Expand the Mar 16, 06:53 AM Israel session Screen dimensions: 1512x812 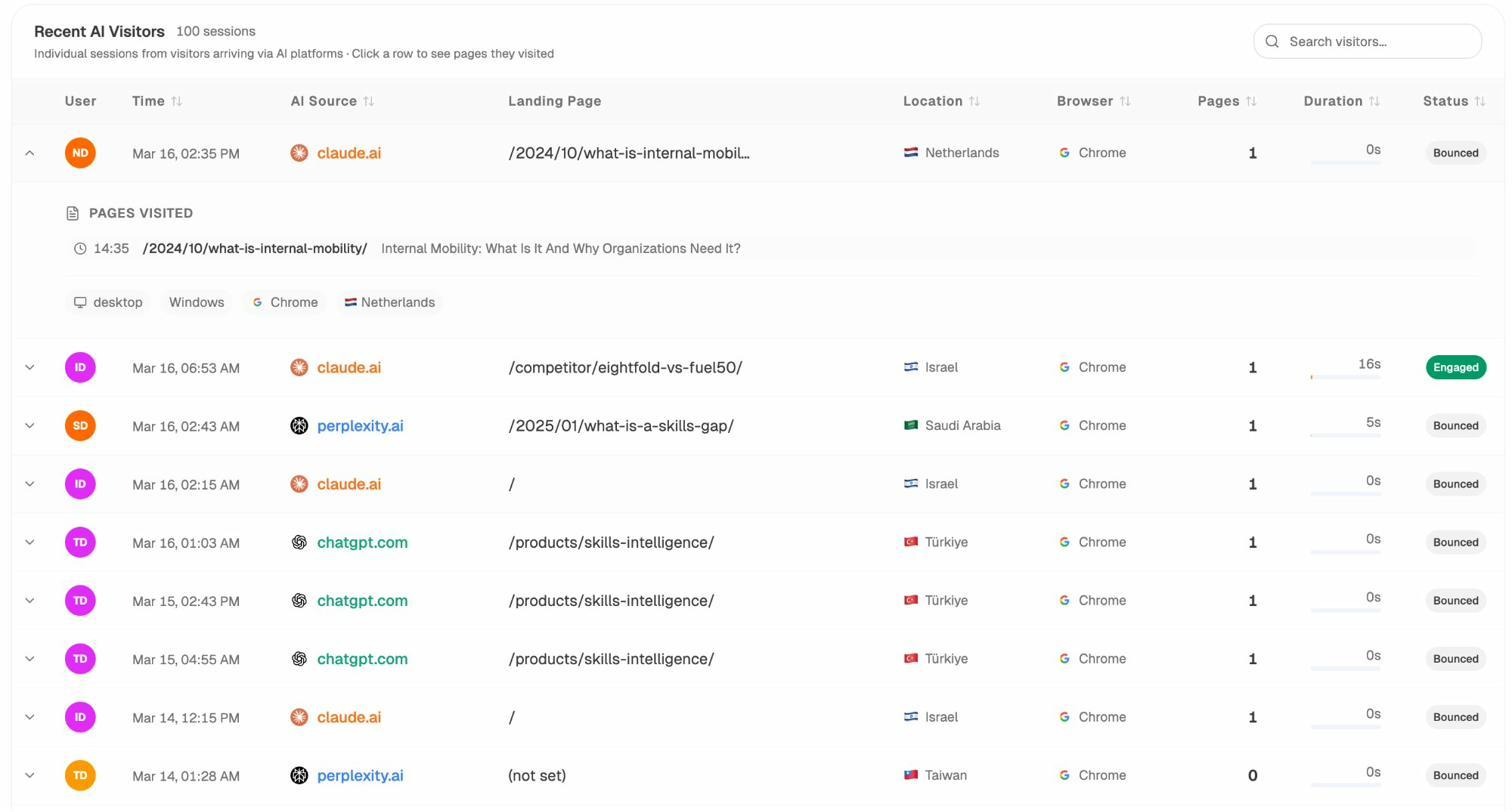tap(29, 367)
